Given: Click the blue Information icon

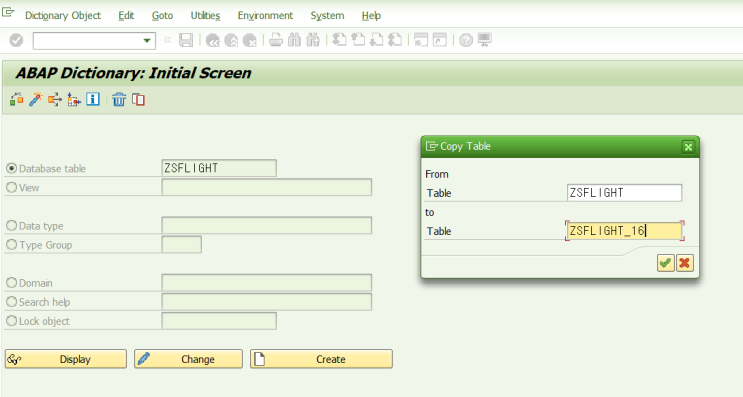Looking at the screenshot, I should (x=93, y=99).
